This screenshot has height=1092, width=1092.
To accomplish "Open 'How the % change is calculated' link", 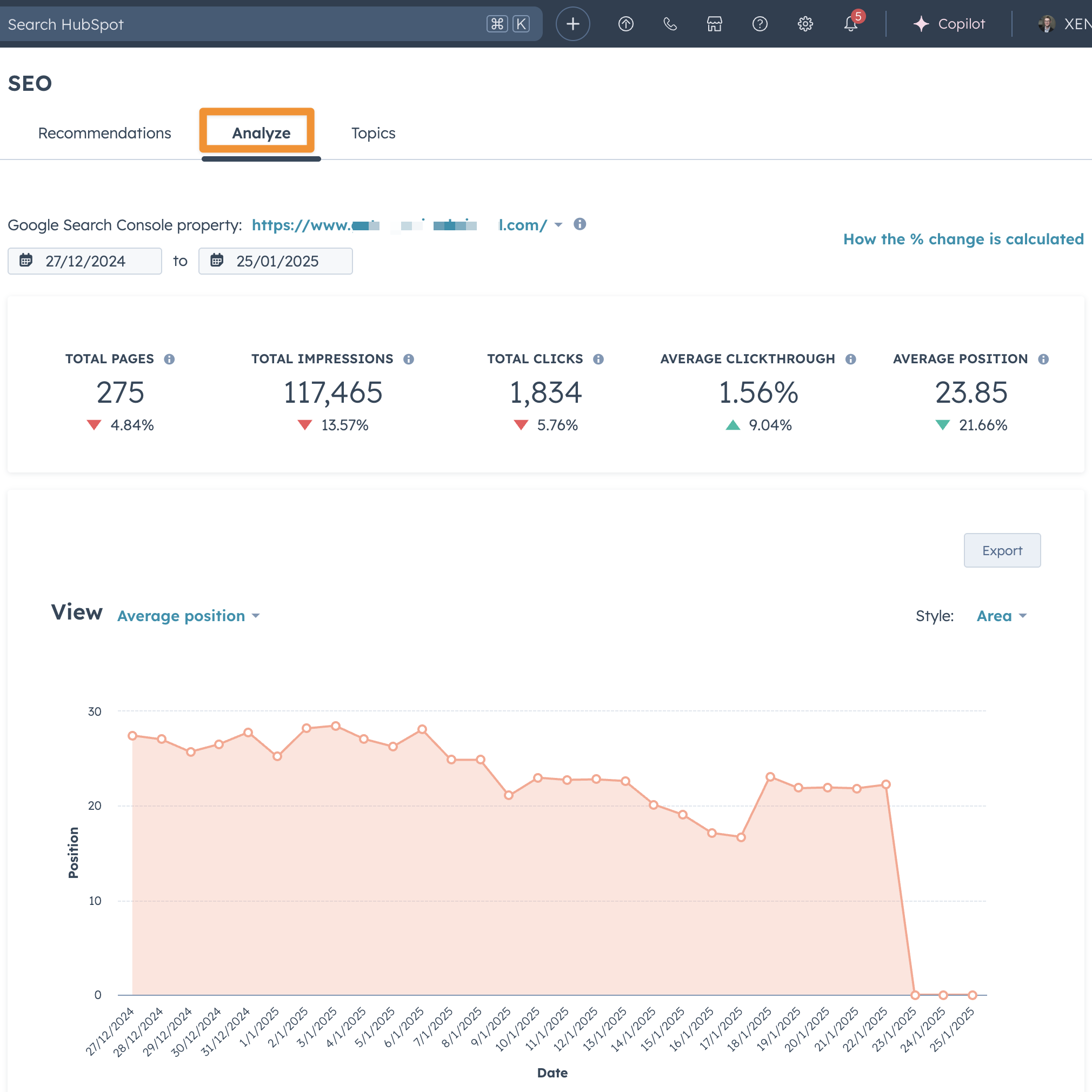I will tap(963, 239).
